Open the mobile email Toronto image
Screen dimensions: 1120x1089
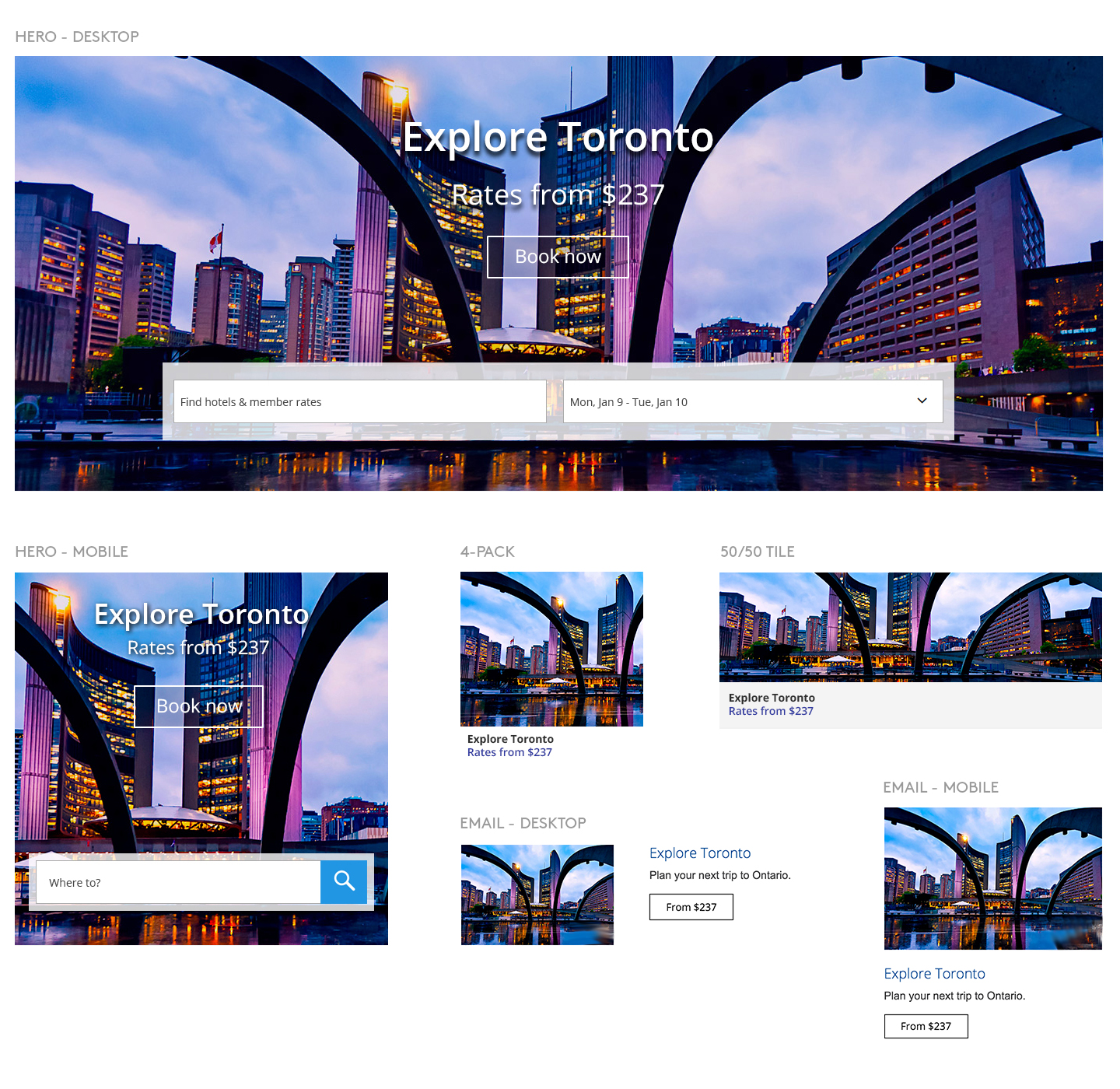(x=992, y=878)
